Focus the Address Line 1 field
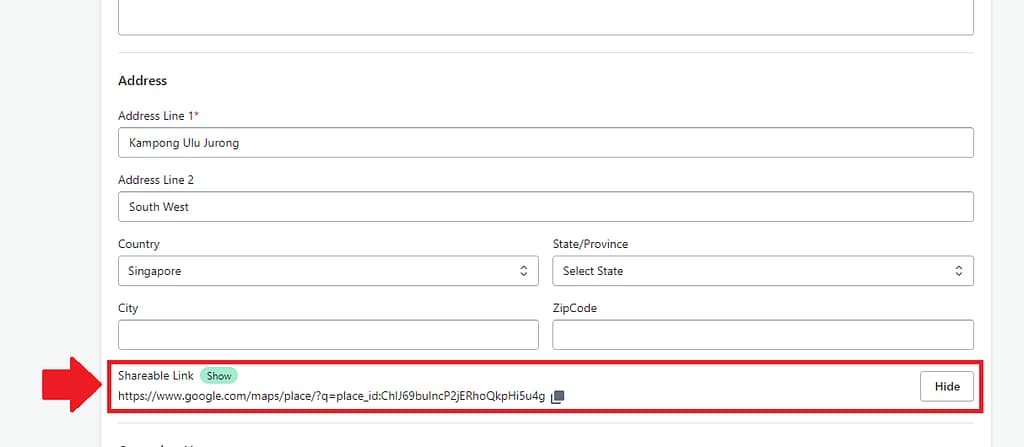Image resolution: width=1024 pixels, height=447 pixels. tap(545, 143)
